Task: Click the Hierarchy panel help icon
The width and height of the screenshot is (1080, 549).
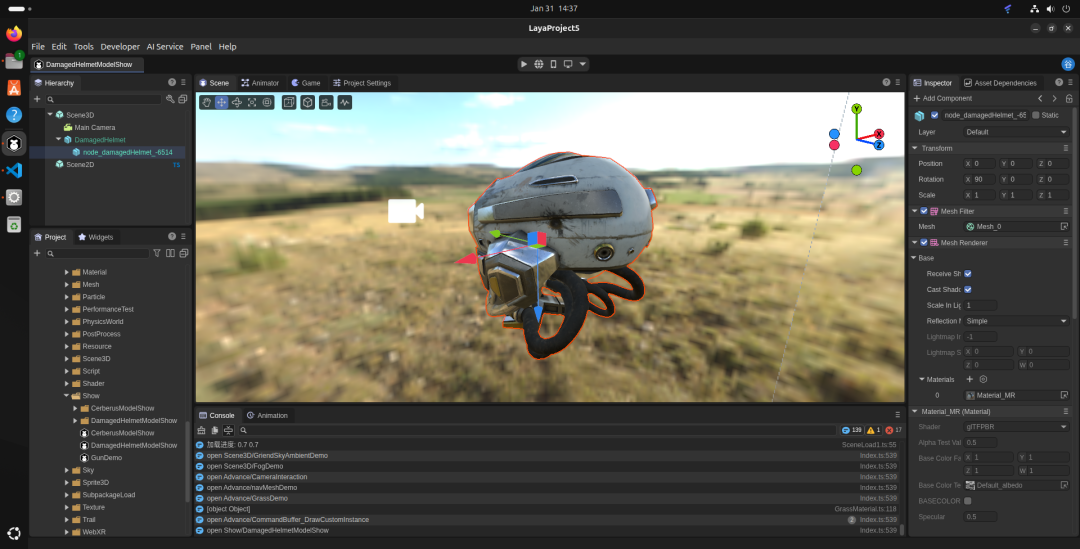Action: (172, 82)
